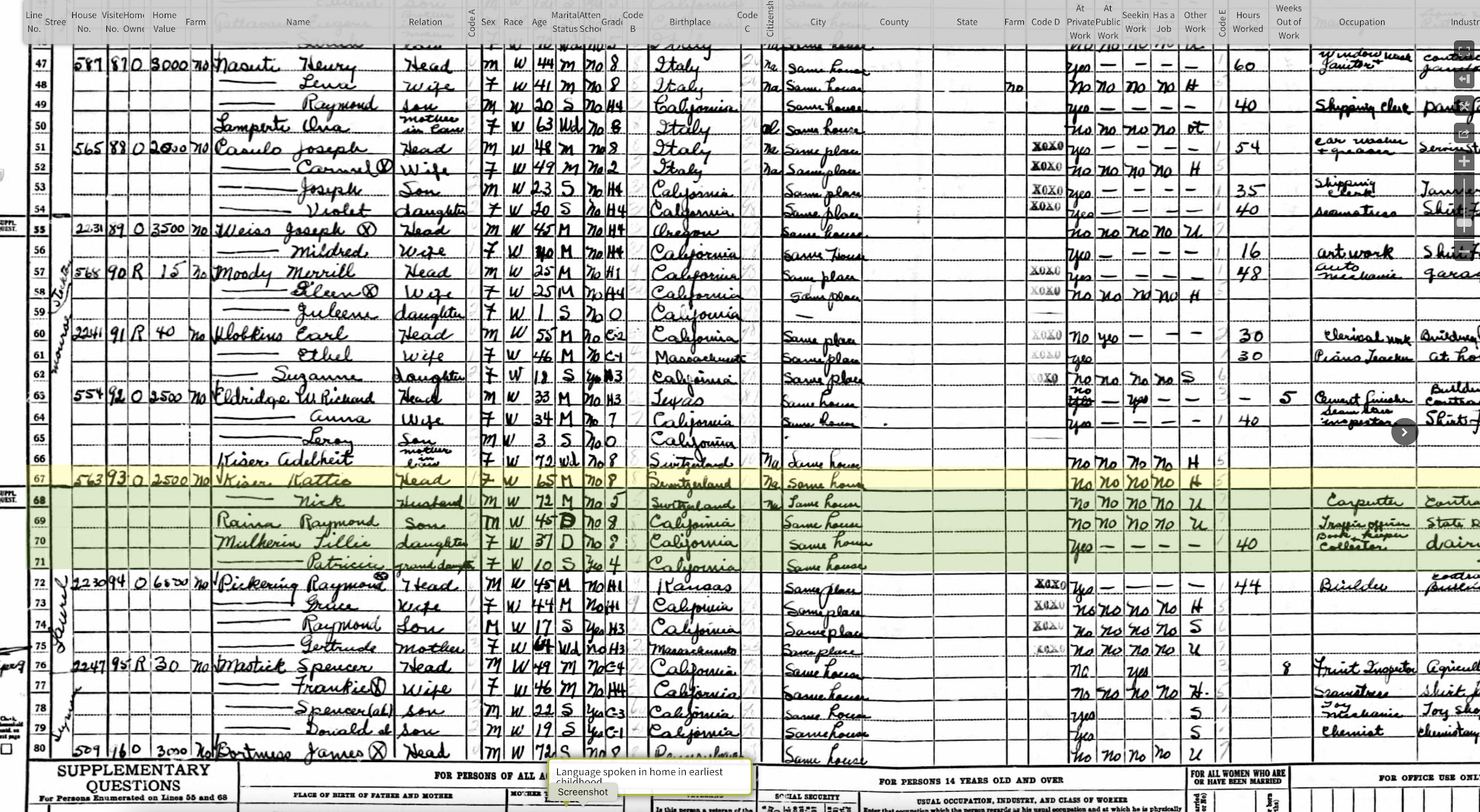Open the tools wrench icon
Screen dimensions: 1480x812
point(1464,106)
